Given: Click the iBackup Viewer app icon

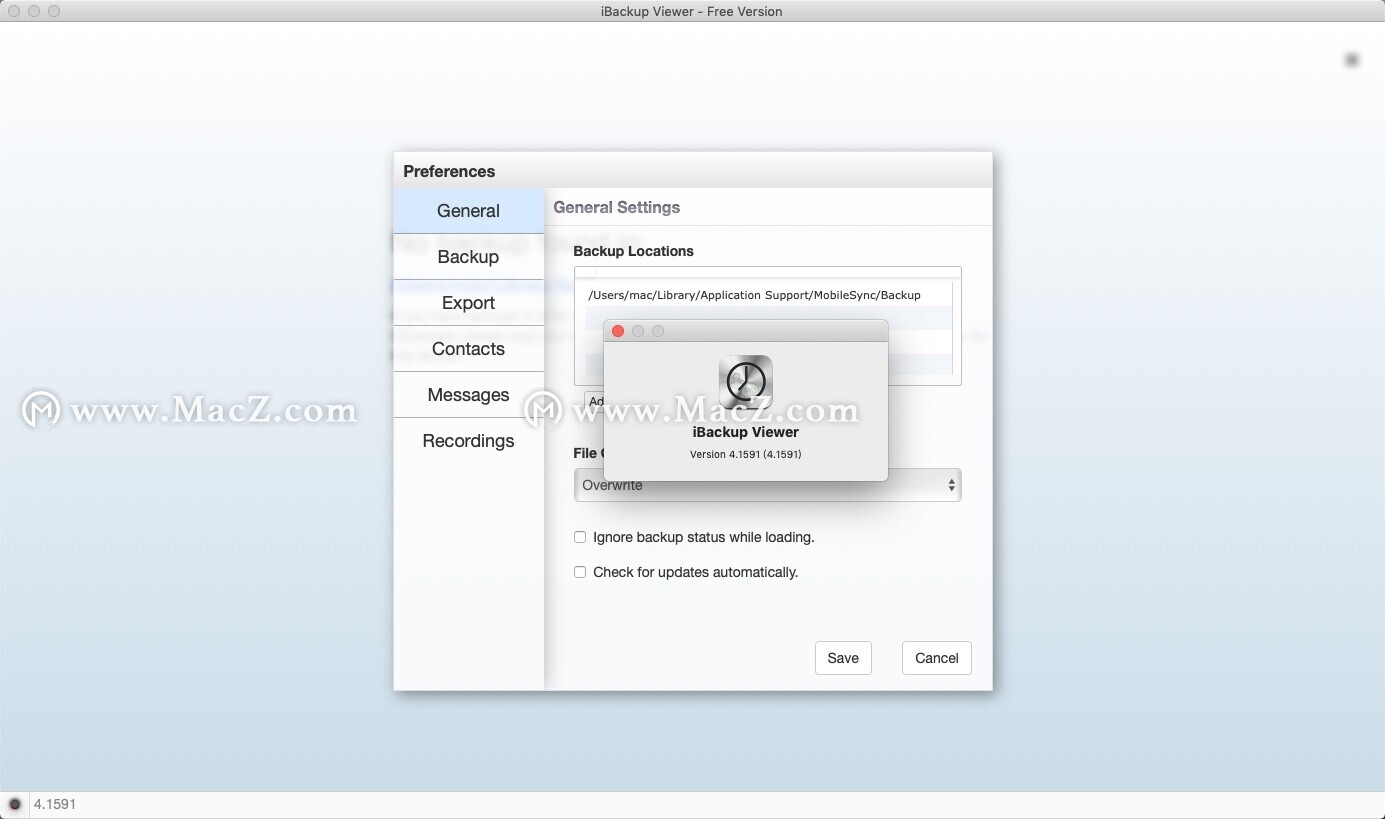Looking at the screenshot, I should click(746, 382).
